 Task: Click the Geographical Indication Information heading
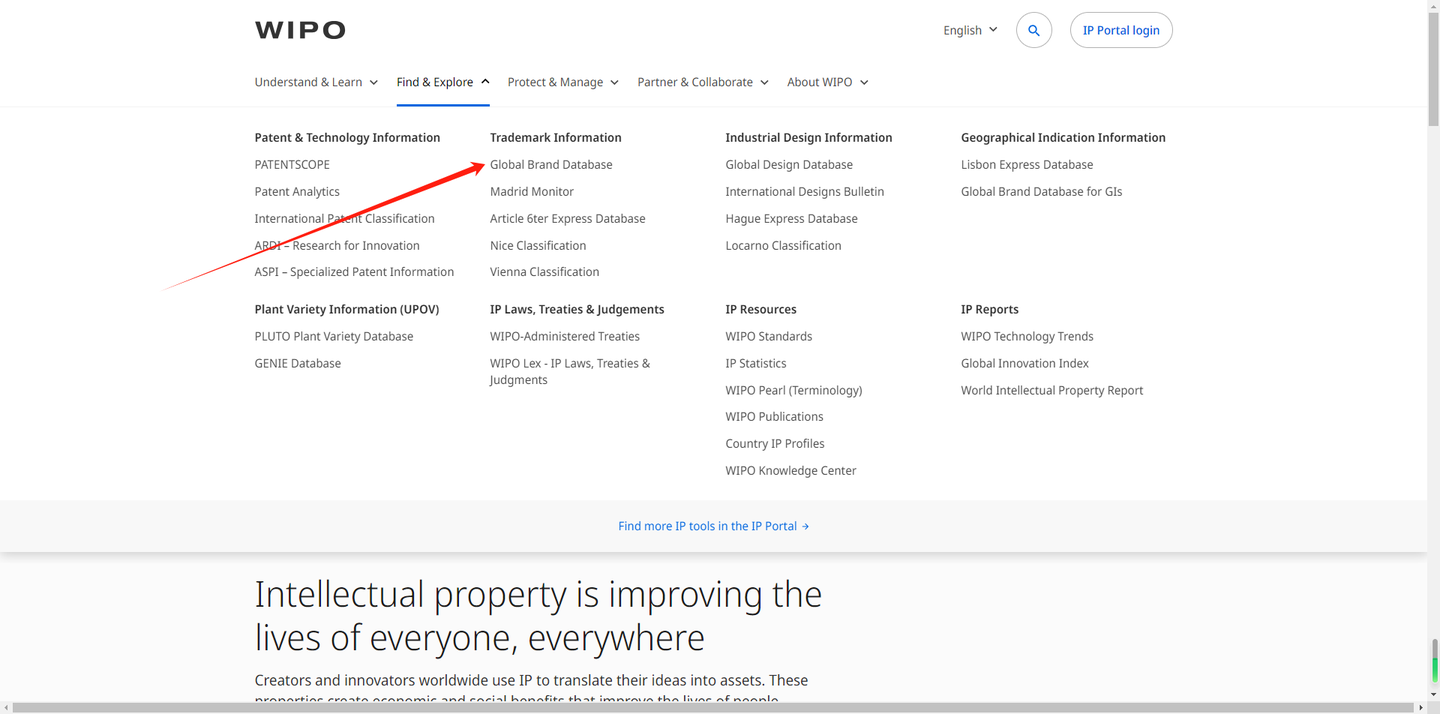point(1063,138)
